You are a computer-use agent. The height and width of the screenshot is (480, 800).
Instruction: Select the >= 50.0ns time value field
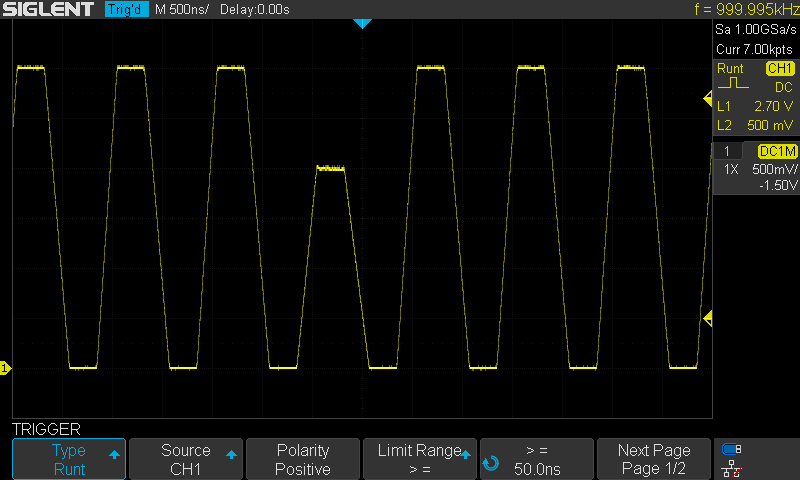coord(537,459)
